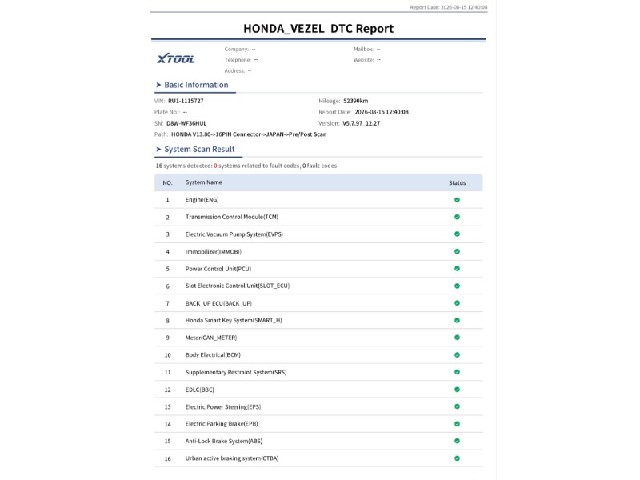Select Meter(CAN_METER) text

coord(211,338)
